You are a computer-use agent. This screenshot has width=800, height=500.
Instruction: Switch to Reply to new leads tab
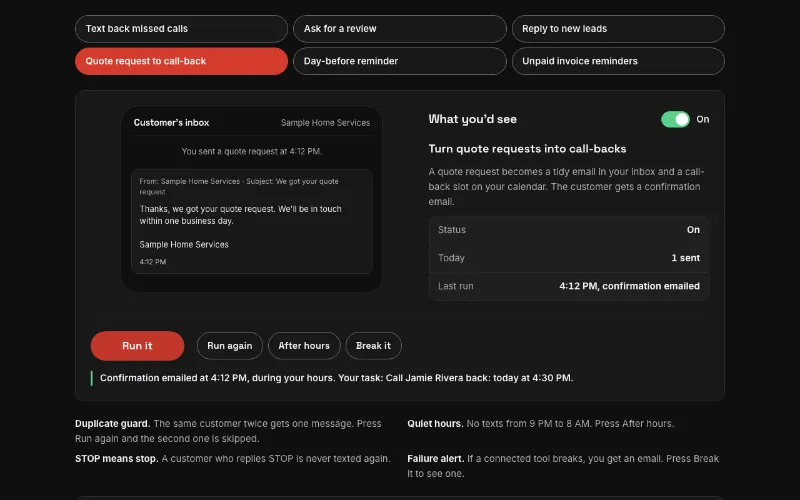pos(618,29)
